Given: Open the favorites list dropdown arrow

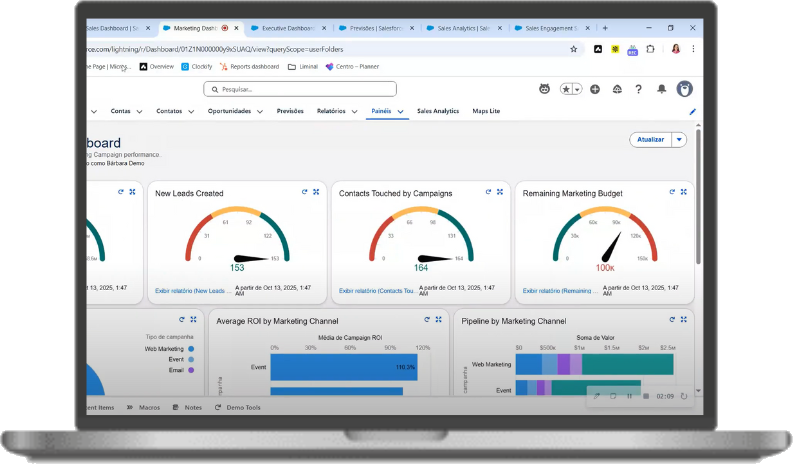Looking at the screenshot, I should click(x=577, y=90).
